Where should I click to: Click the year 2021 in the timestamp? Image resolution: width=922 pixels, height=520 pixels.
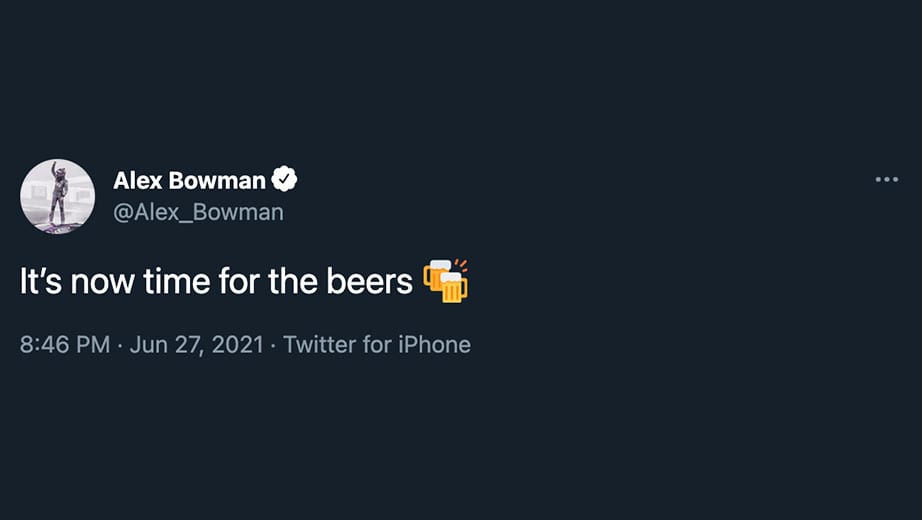238,344
